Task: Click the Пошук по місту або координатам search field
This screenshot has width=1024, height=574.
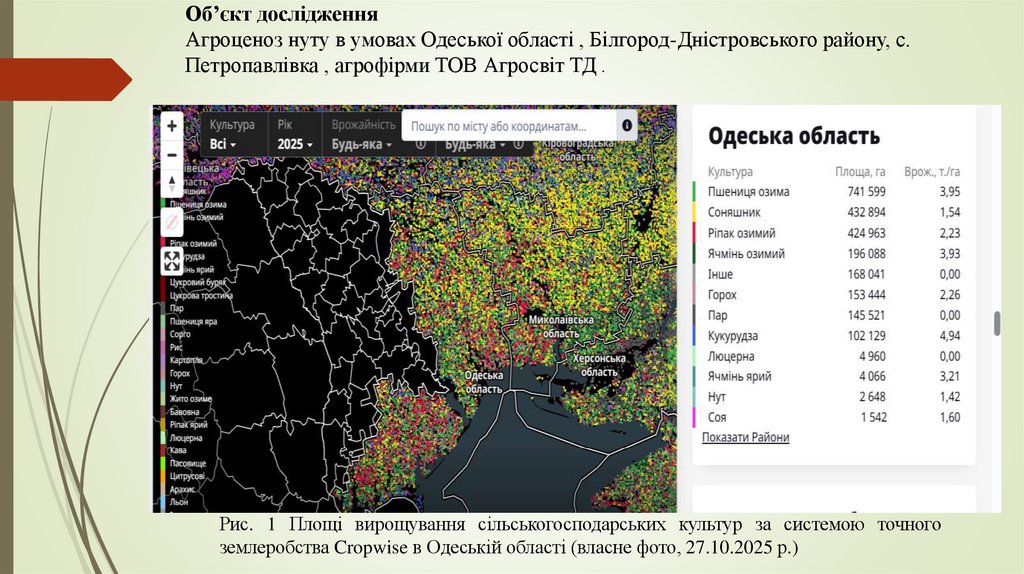Action: point(509,126)
